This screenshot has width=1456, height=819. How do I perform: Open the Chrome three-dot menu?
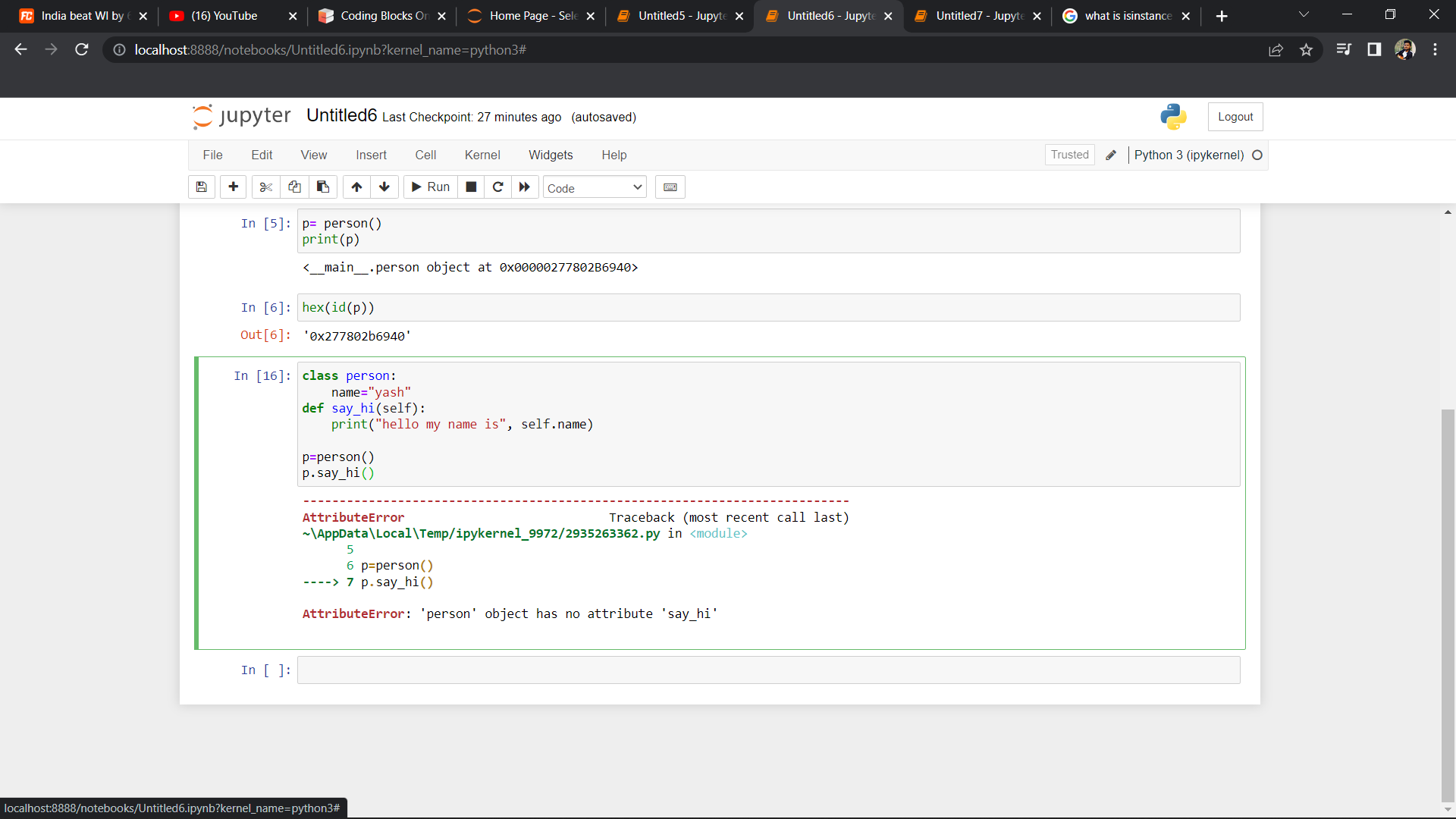[x=1435, y=50]
